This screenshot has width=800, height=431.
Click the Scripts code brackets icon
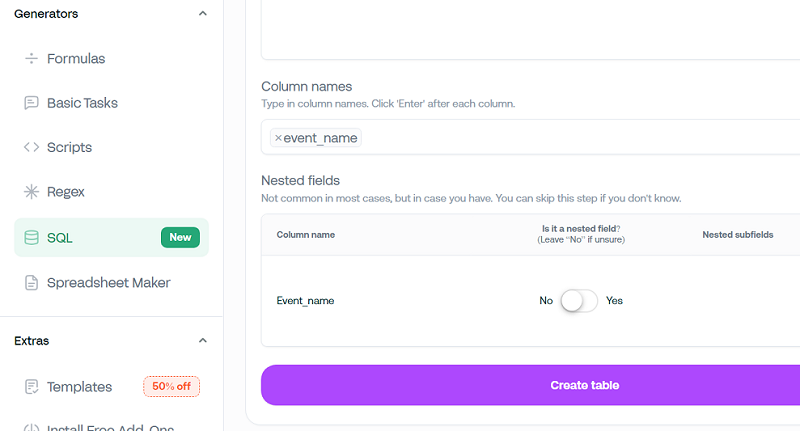point(31,147)
